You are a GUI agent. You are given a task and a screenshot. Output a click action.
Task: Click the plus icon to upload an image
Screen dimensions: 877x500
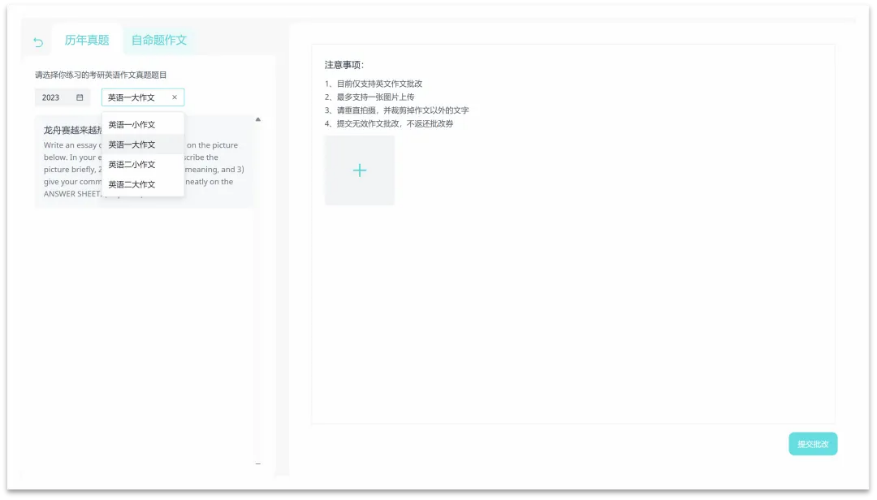(x=359, y=171)
